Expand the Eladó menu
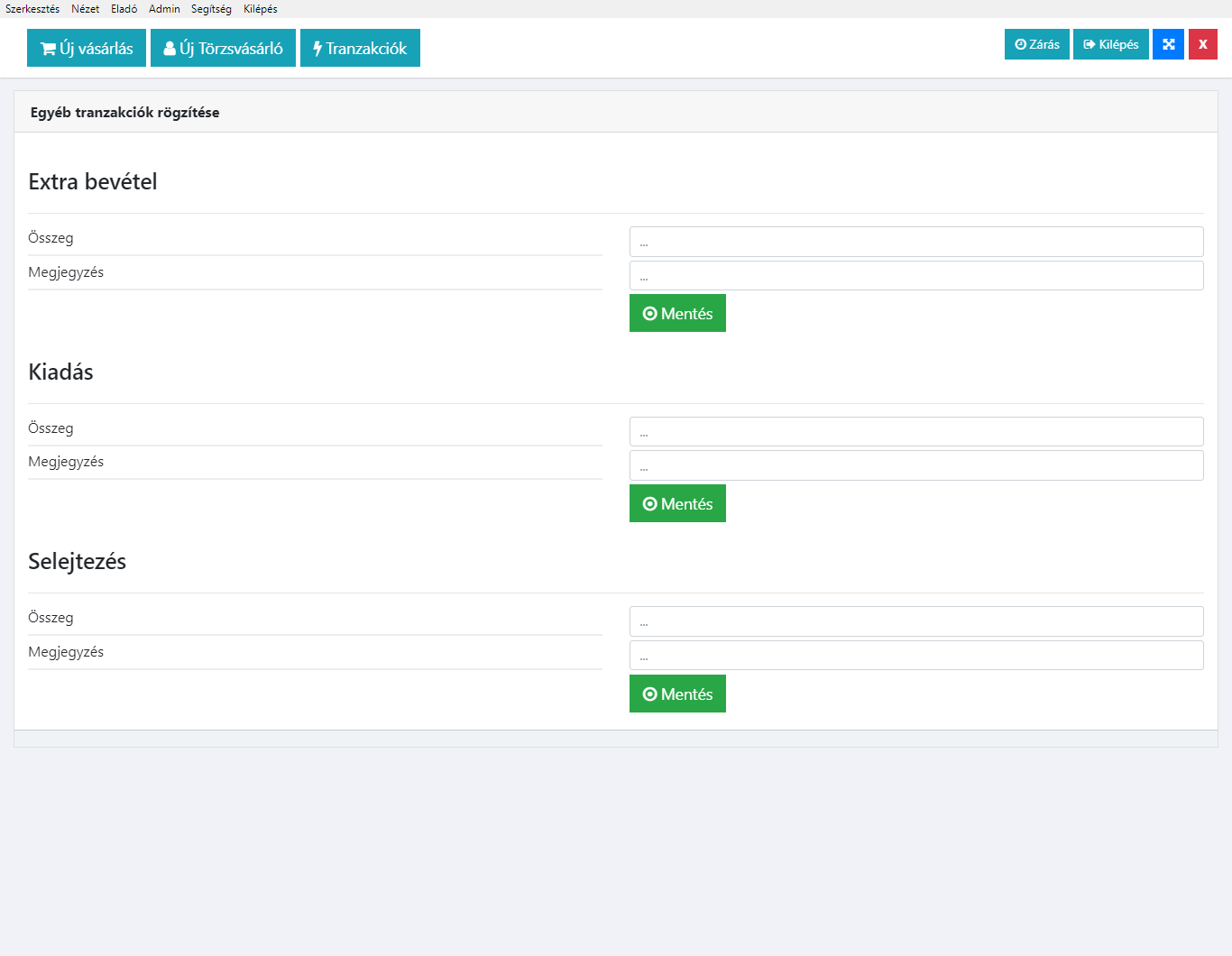Image resolution: width=1232 pixels, height=956 pixels. (x=124, y=9)
